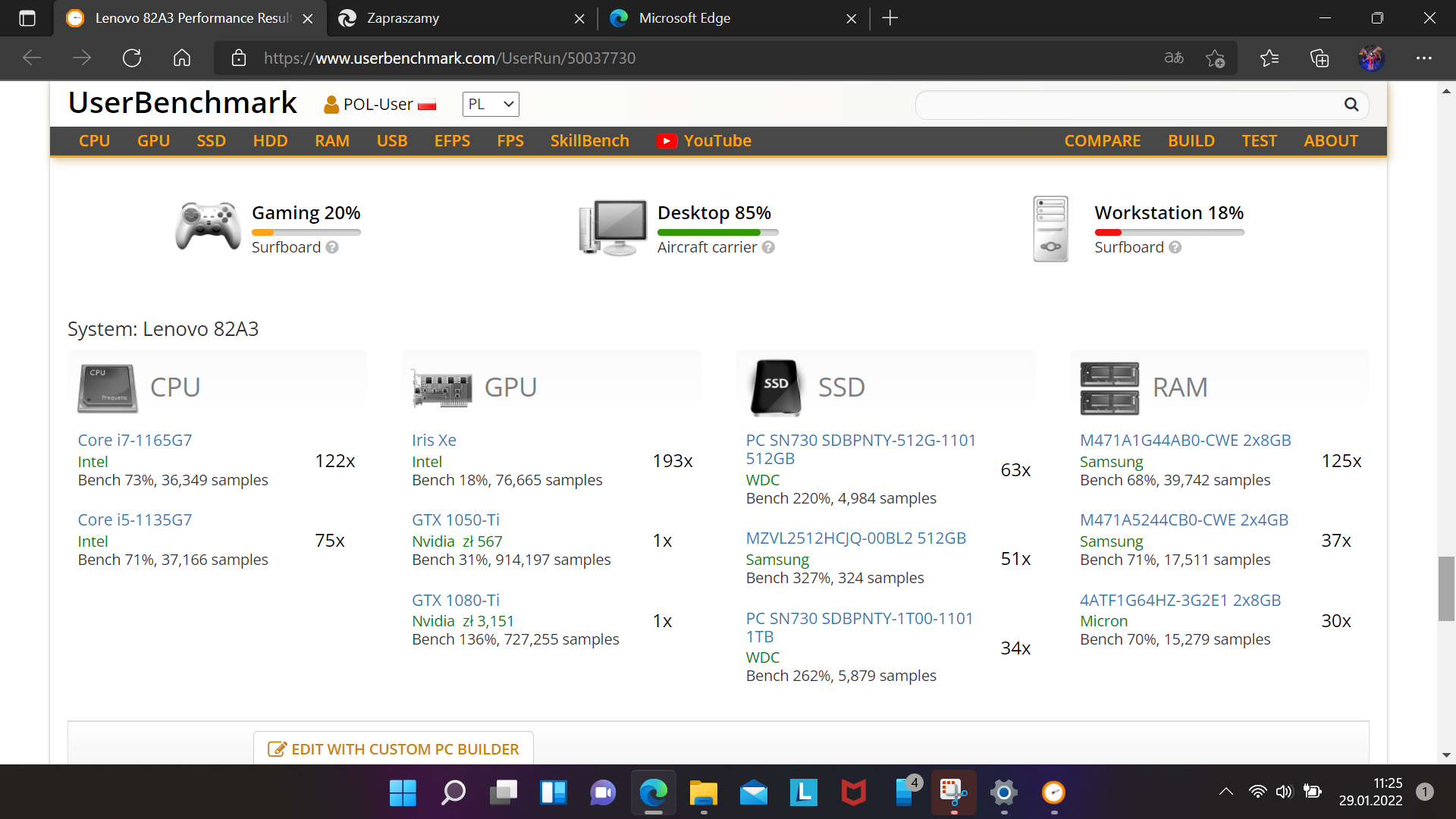Click the Desktop 85% progress bar
1456x819 pixels.
tap(718, 233)
